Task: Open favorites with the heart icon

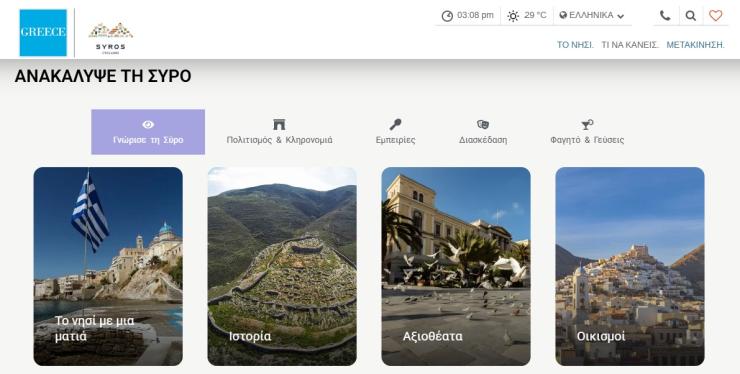Action: click(715, 16)
